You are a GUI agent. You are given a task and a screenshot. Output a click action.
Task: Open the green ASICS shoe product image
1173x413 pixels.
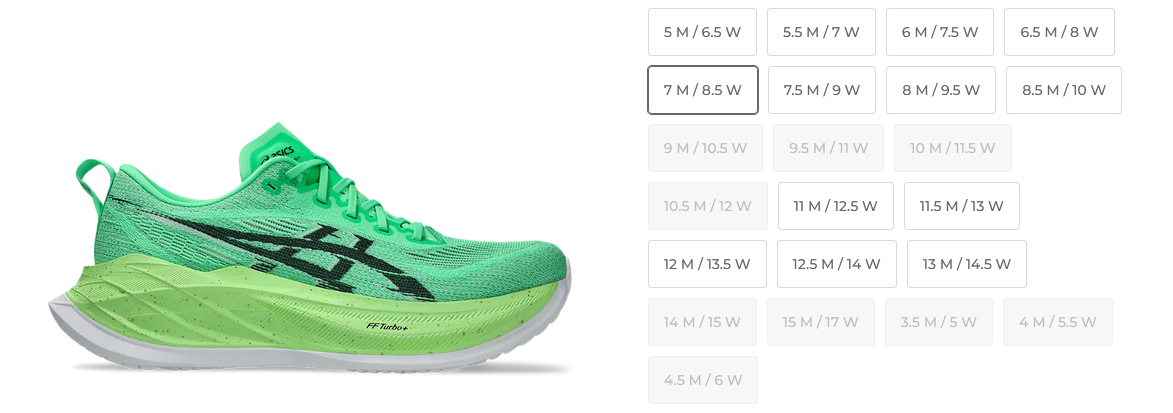point(309,247)
